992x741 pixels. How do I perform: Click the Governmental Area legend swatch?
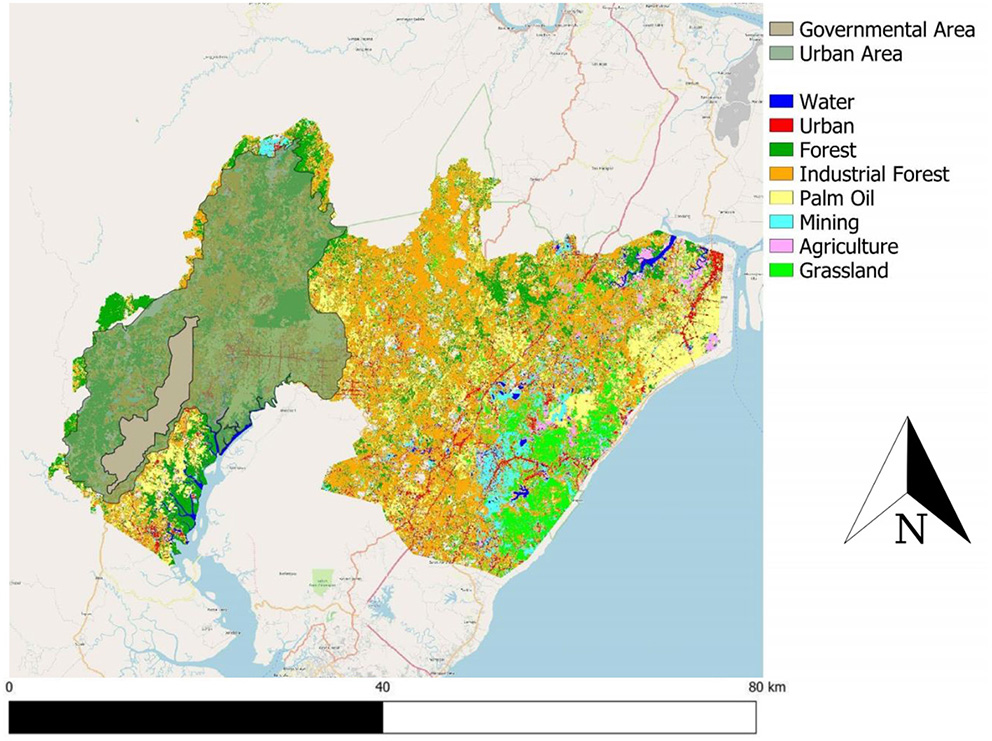coord(781,30)
